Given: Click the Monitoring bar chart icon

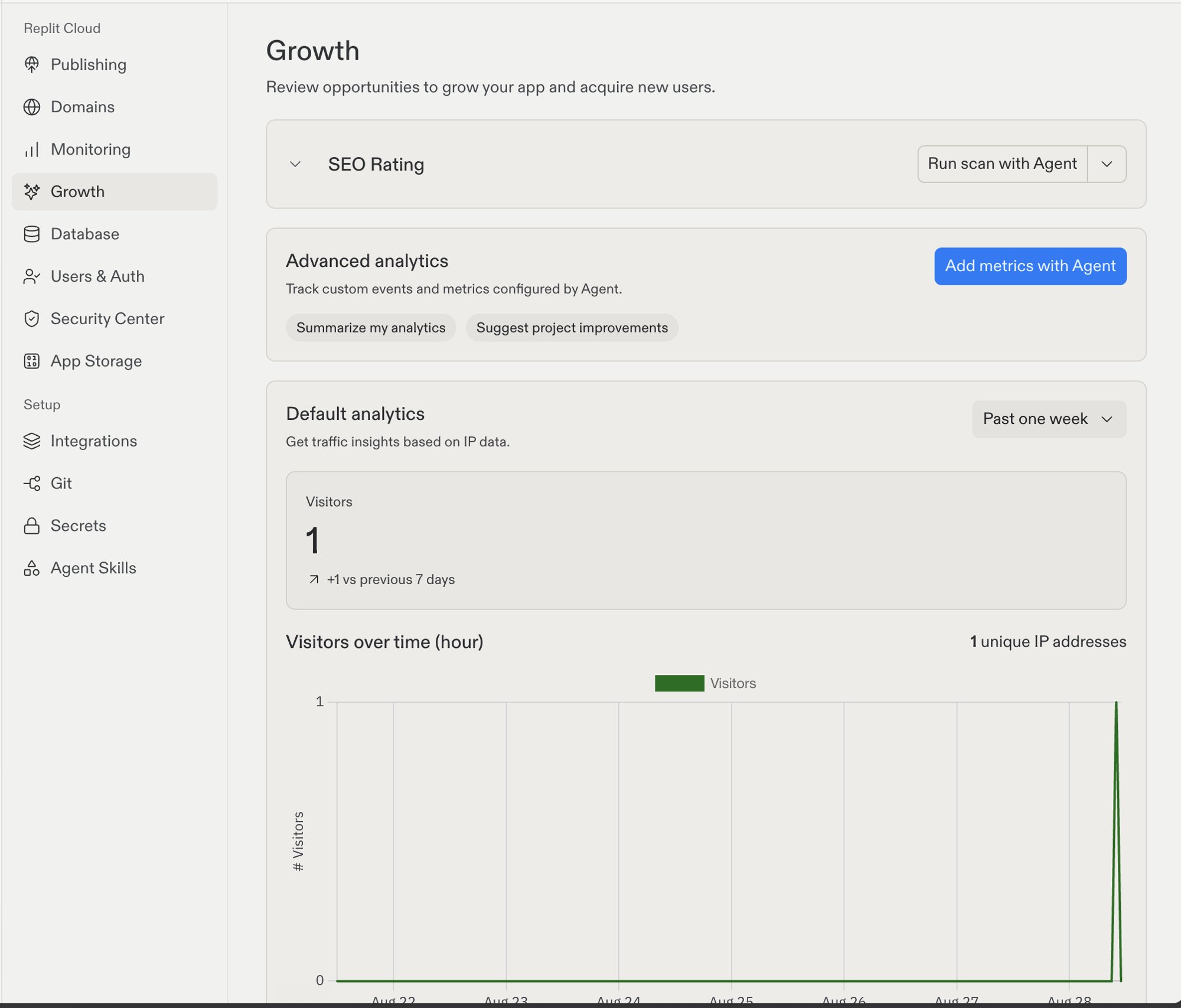Looking at the screenshot, I should [32, 149].
